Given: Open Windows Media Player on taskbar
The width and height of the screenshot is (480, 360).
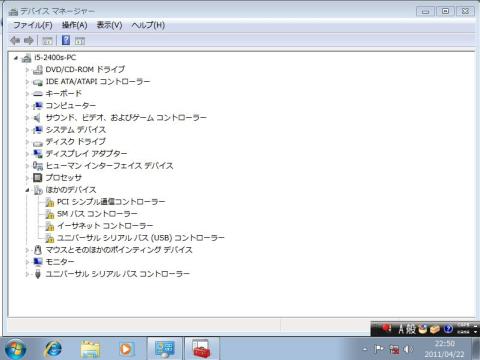Looking at the screenshot, I should [126, 349].
